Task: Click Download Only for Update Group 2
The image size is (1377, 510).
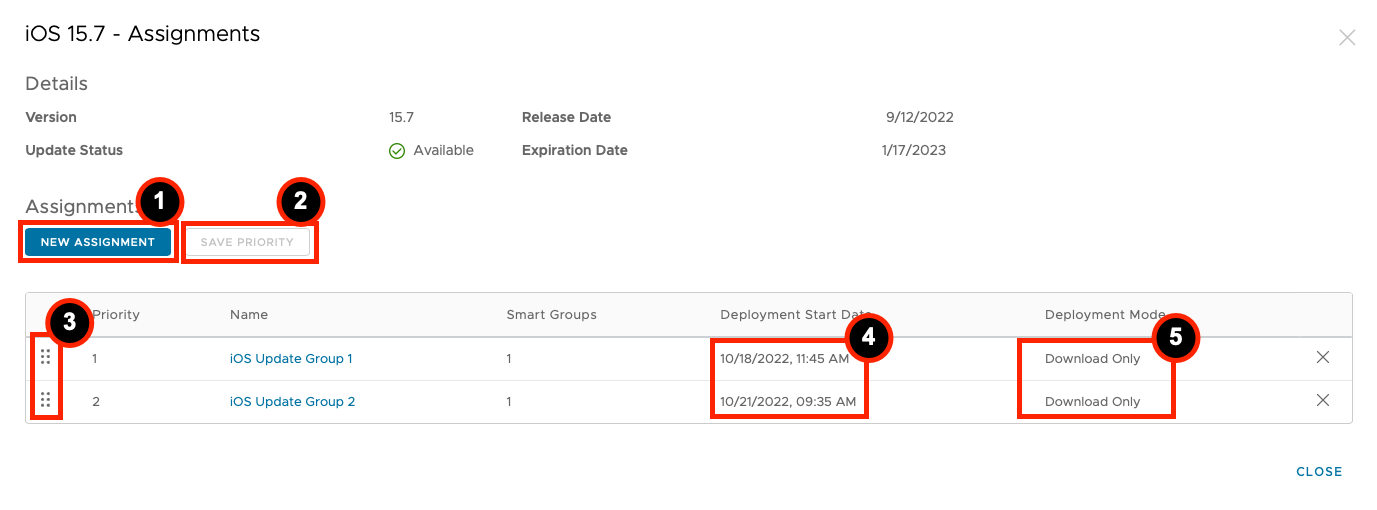Action: tap(1092, 402)
